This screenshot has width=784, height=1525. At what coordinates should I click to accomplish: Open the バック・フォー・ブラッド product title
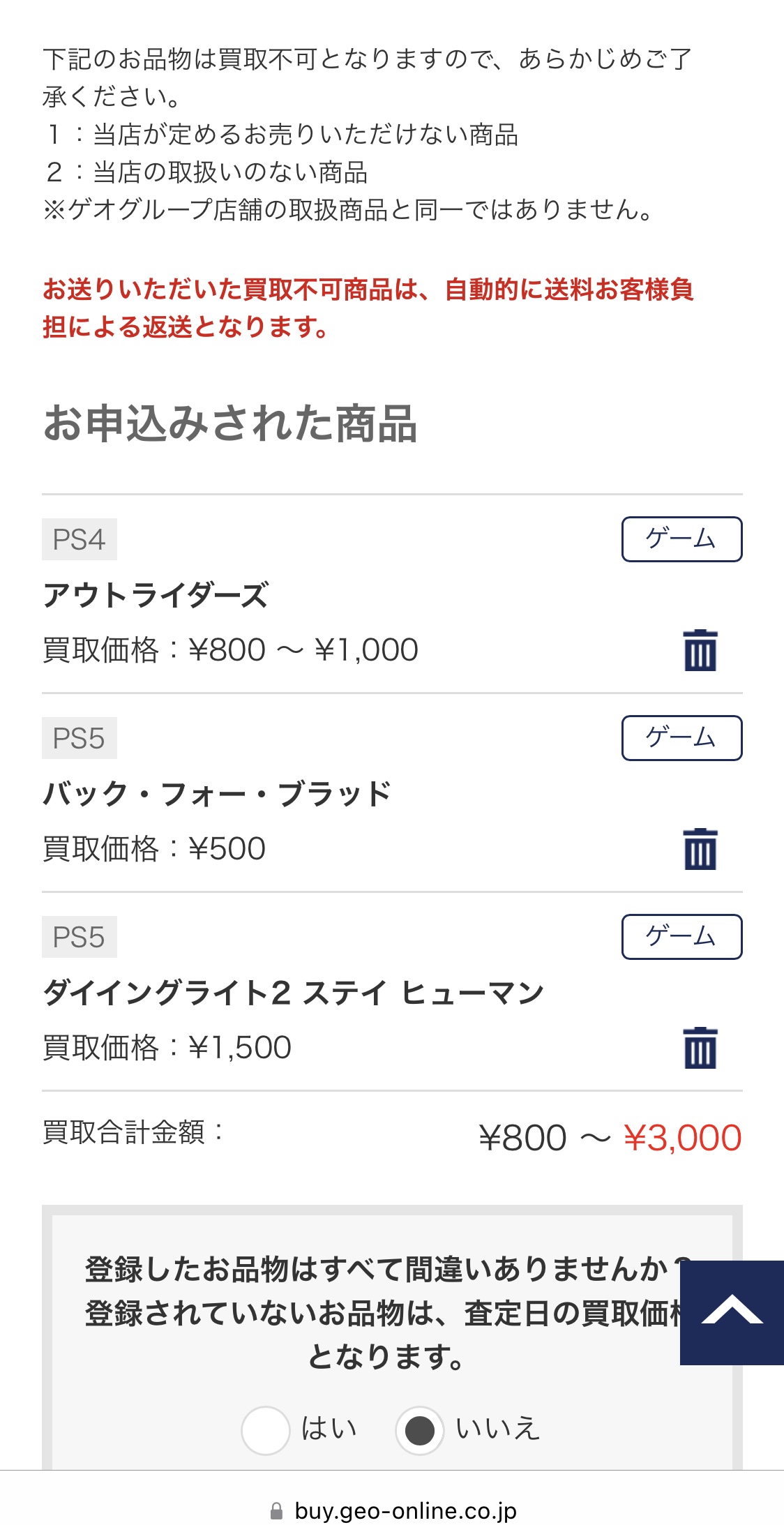[x=217, y=795]
